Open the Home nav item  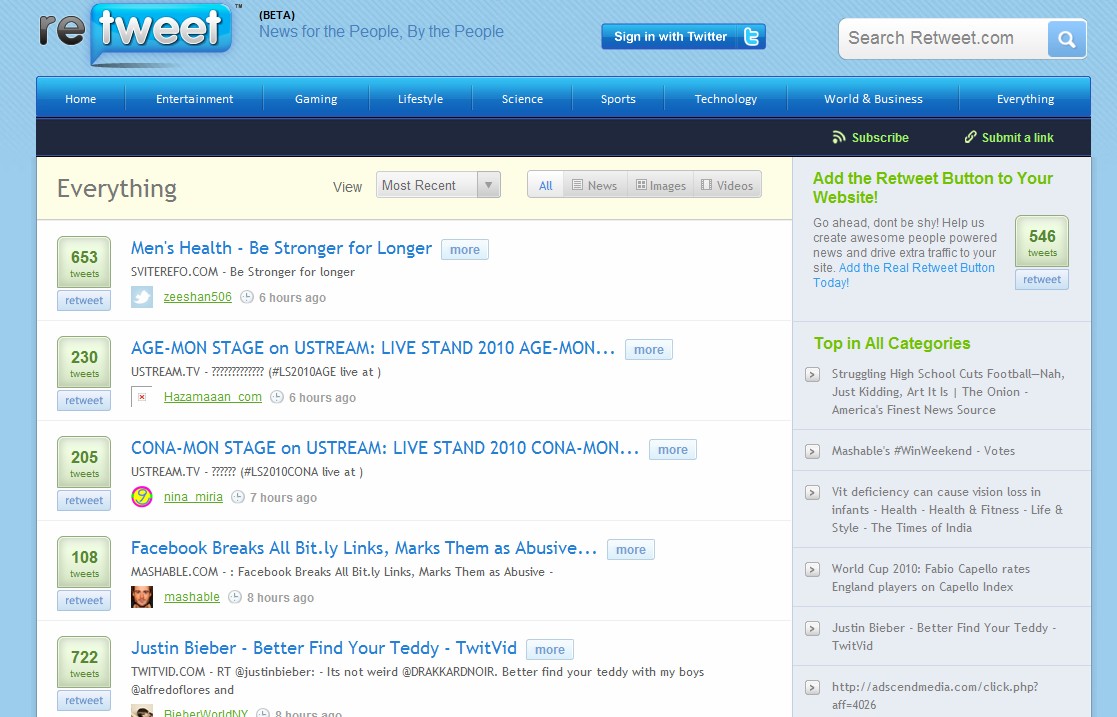80,98
